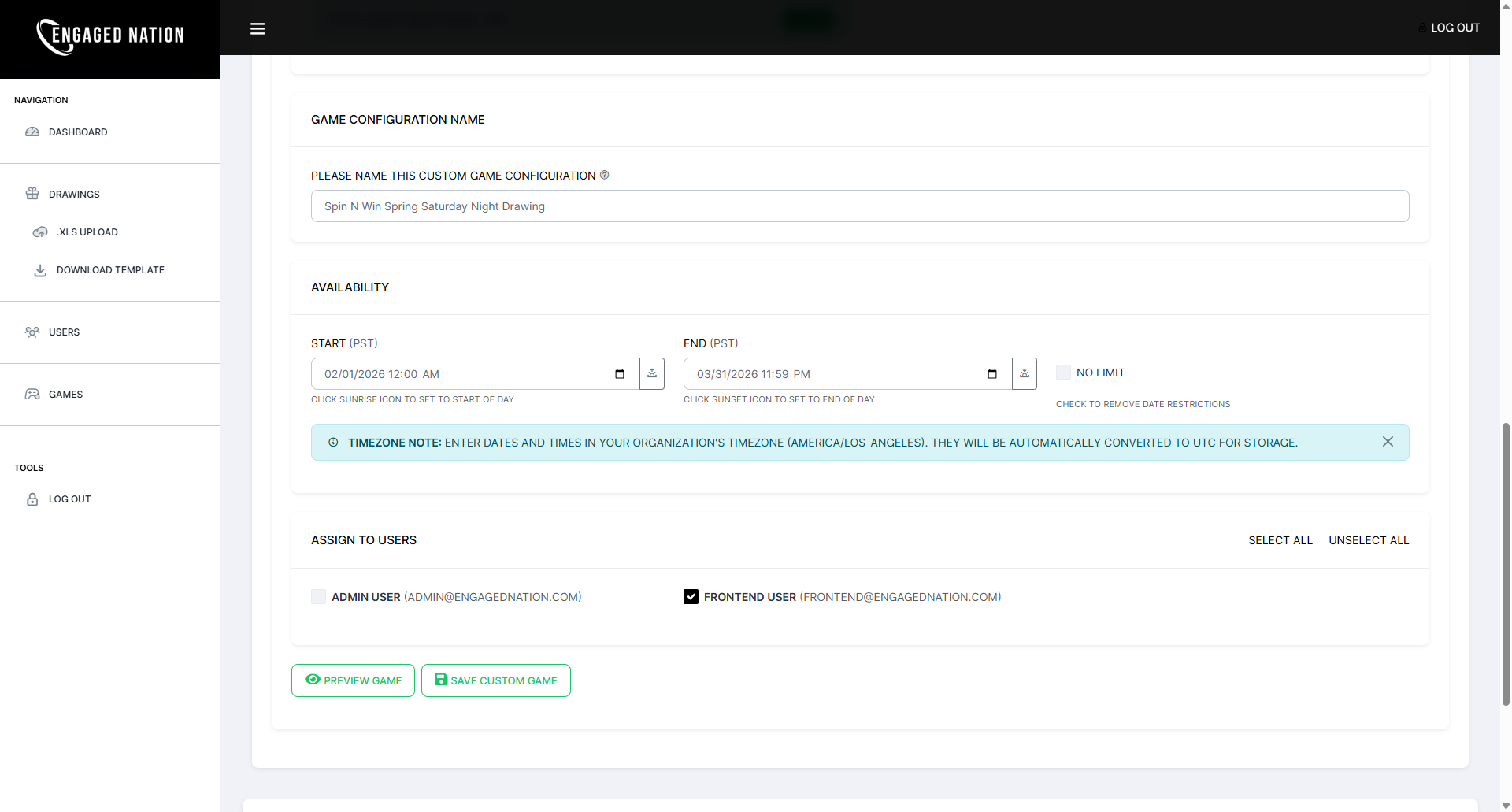Image resolution: width=1512 pixels, height=812 pixels.
Task: Click the Download Template icon in sidebar
Action: click(x=39, y=269)
